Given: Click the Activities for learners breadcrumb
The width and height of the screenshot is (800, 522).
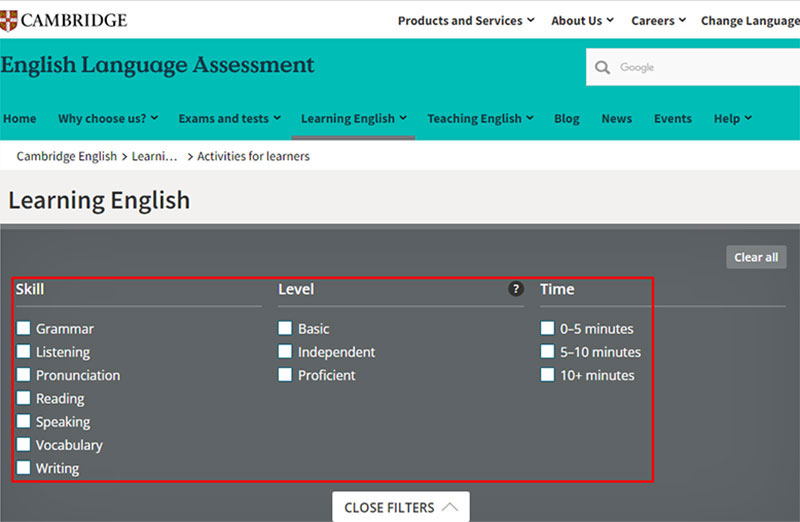Looking at the screenshot, I should (x=253, y=156).
